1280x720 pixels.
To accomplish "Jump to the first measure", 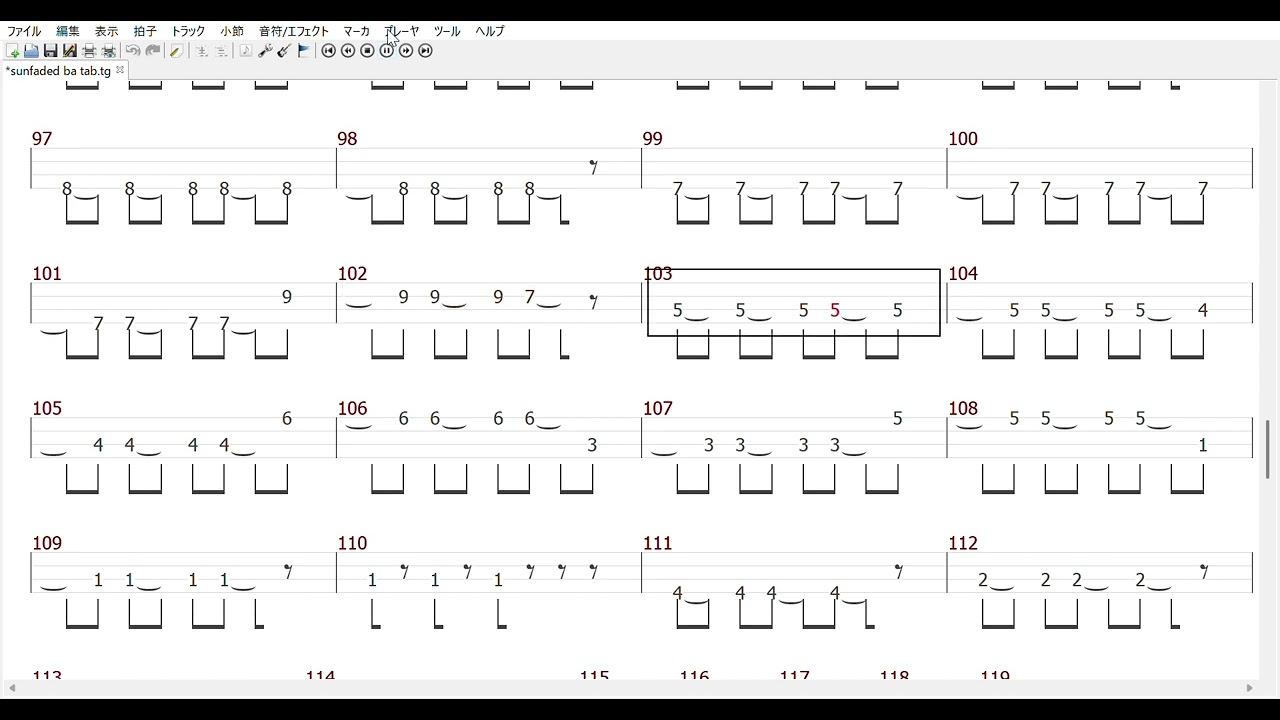I will [x=329, y=51].
